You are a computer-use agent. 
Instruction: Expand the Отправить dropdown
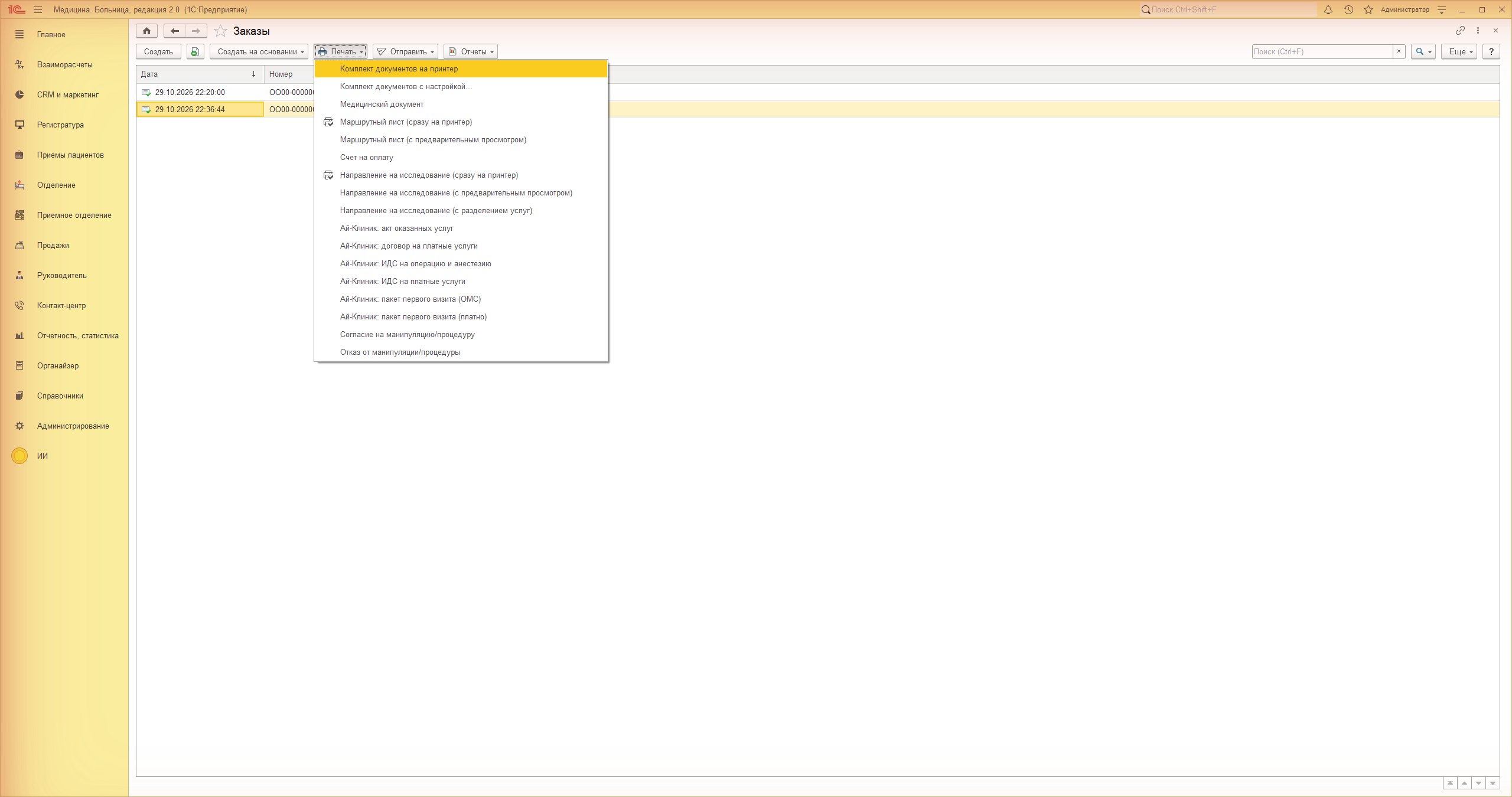(405, 52)
